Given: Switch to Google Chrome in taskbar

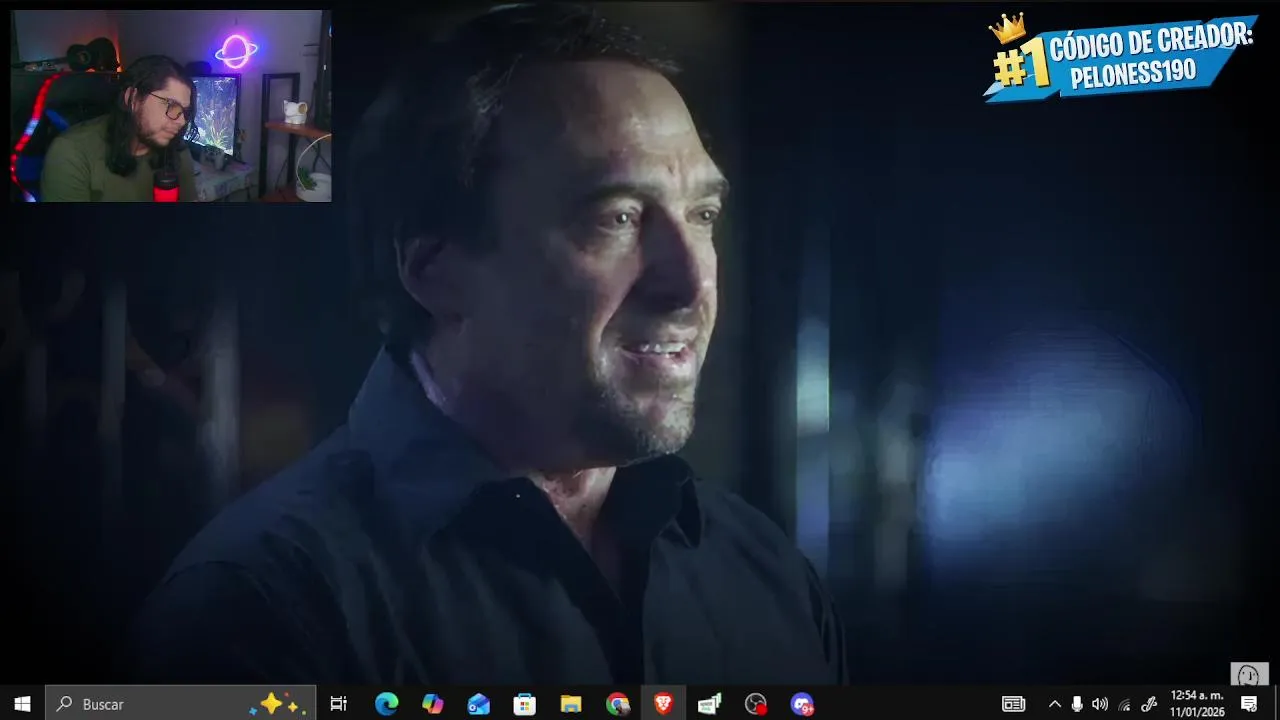Looking at the screenshot, I should click(617, 704).
